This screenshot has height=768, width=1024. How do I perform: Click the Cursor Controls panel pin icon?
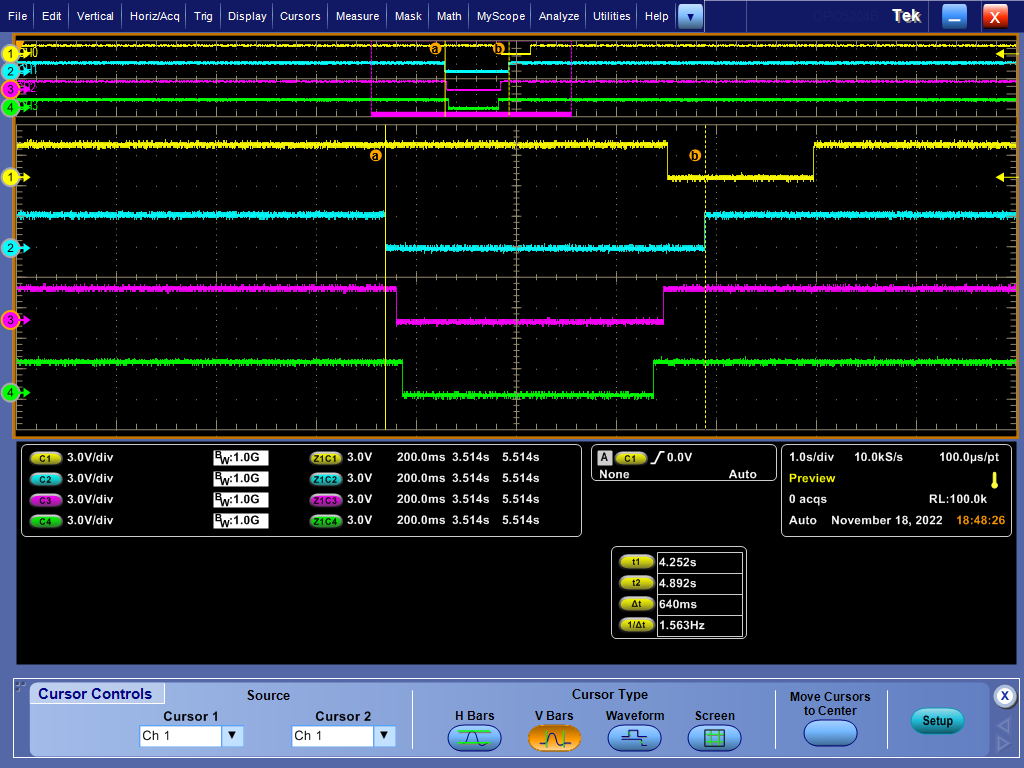20,687
